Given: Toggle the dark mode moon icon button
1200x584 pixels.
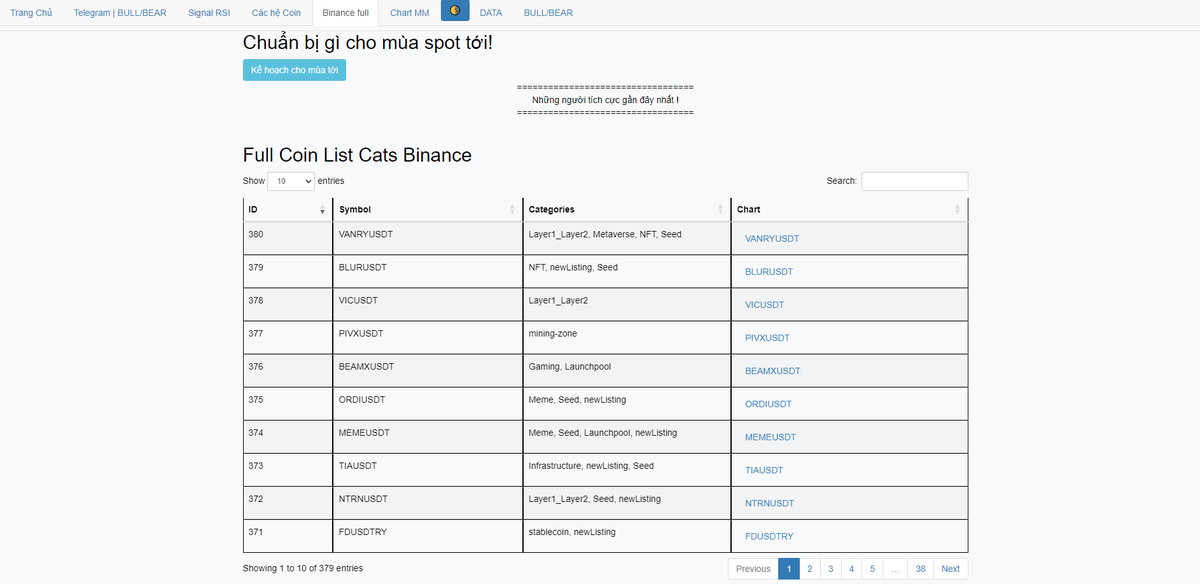Looking at the screenshot, I should click(x=455, y=11).
